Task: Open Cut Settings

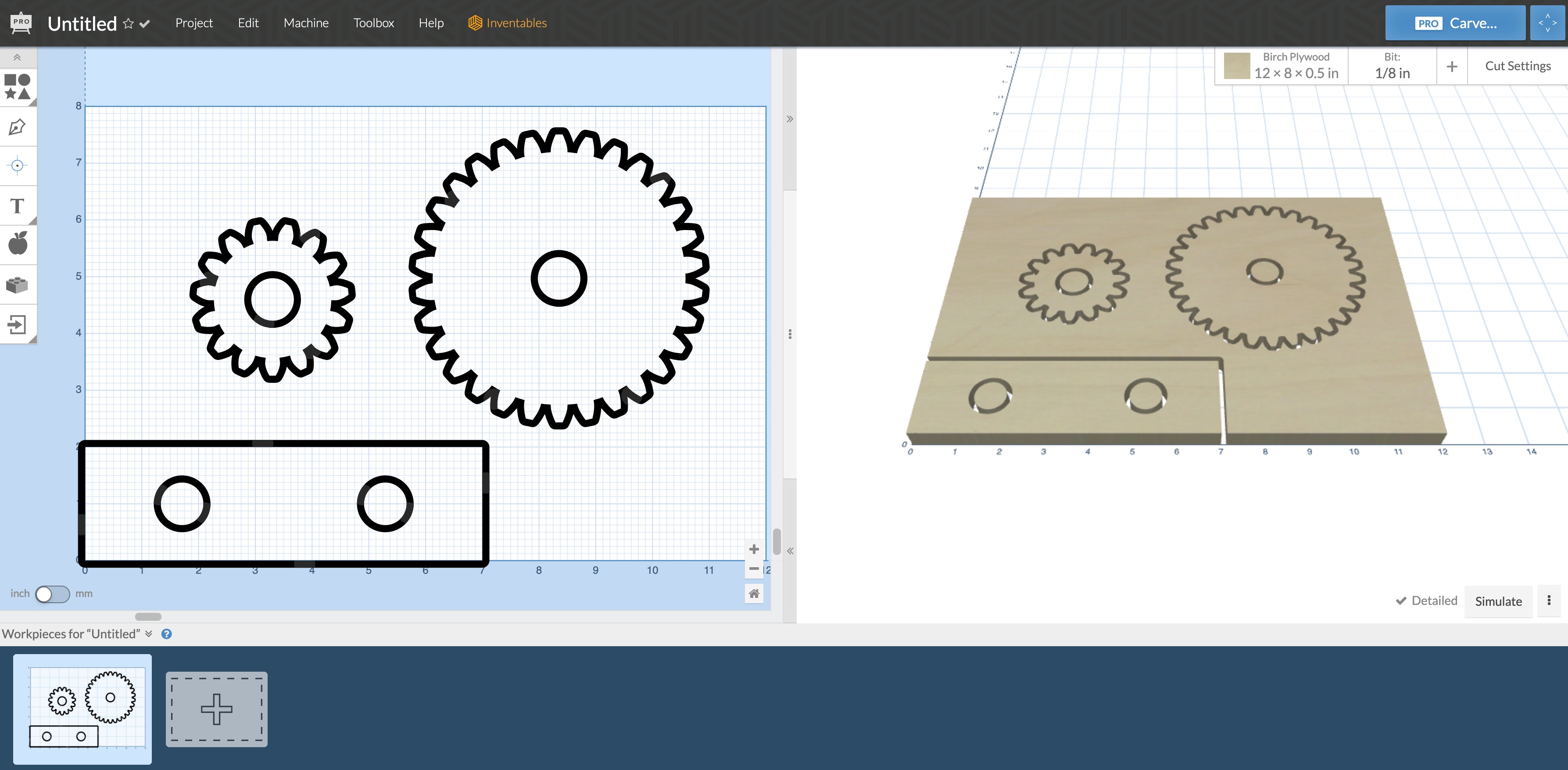Action: point(1518,66)
